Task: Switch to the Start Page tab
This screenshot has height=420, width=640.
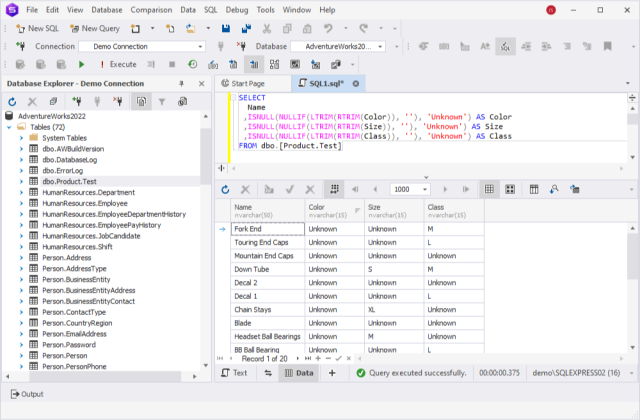Action: pos(248,83)
